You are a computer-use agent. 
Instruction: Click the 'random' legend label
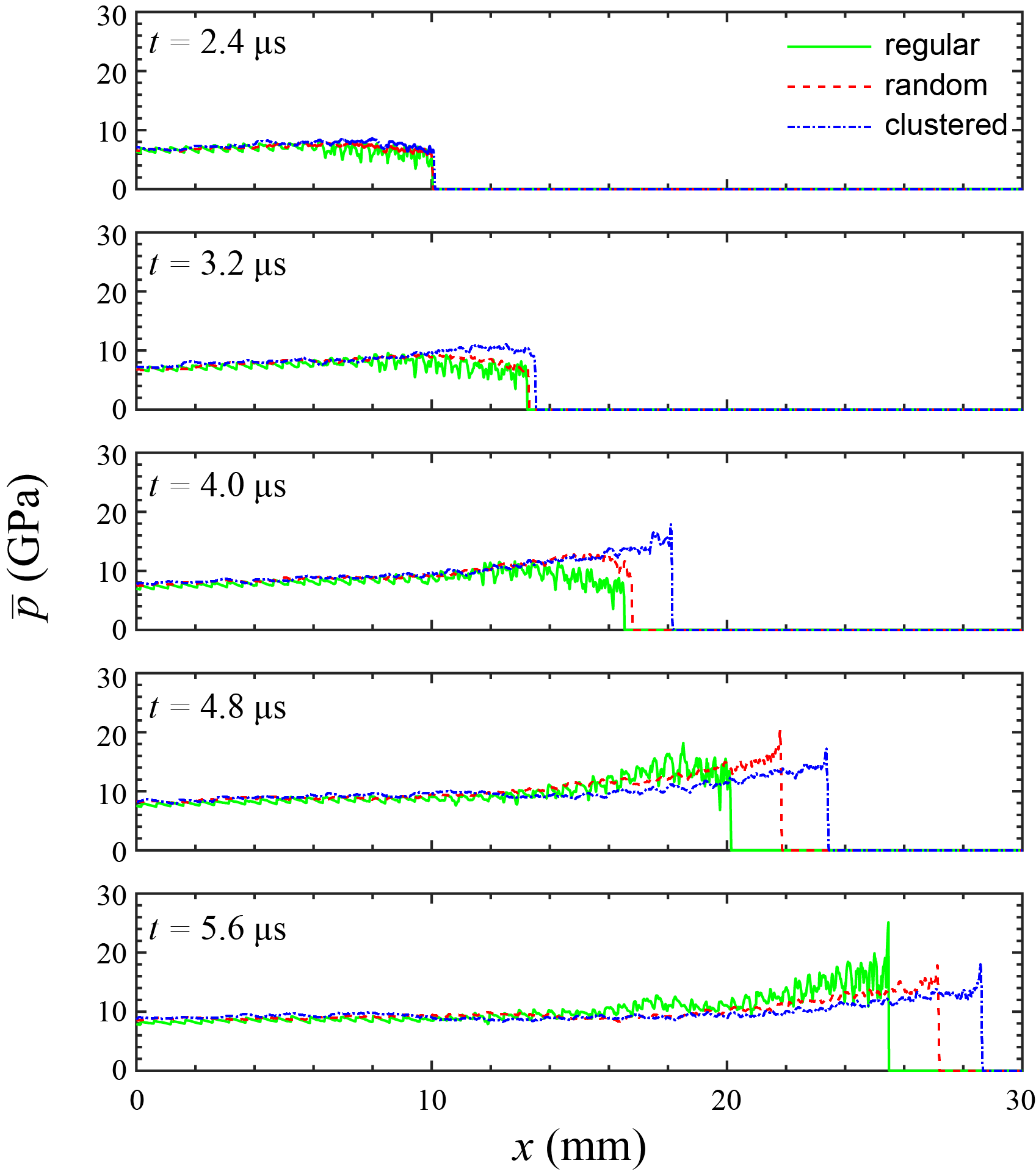pyautogui.click(x=936, y=85)
